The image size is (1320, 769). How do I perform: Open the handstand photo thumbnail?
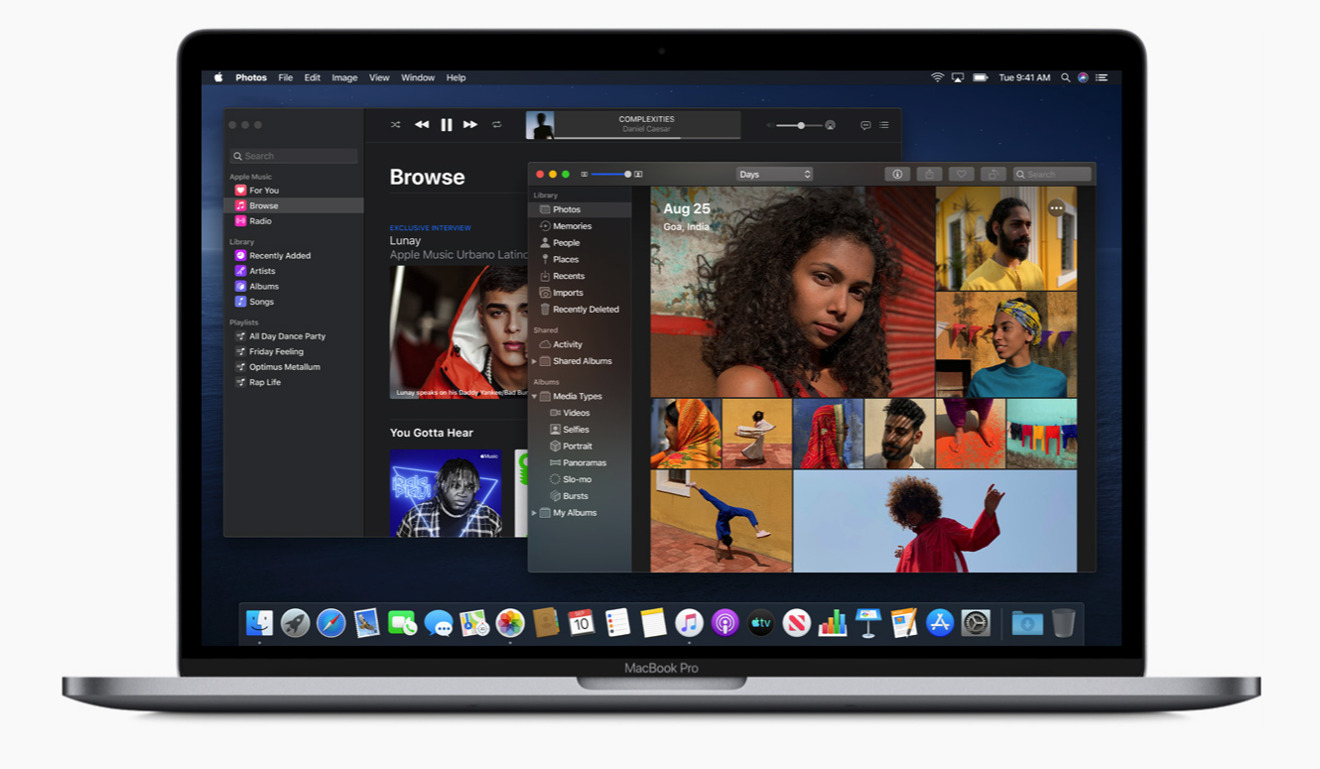coord(721,521)
